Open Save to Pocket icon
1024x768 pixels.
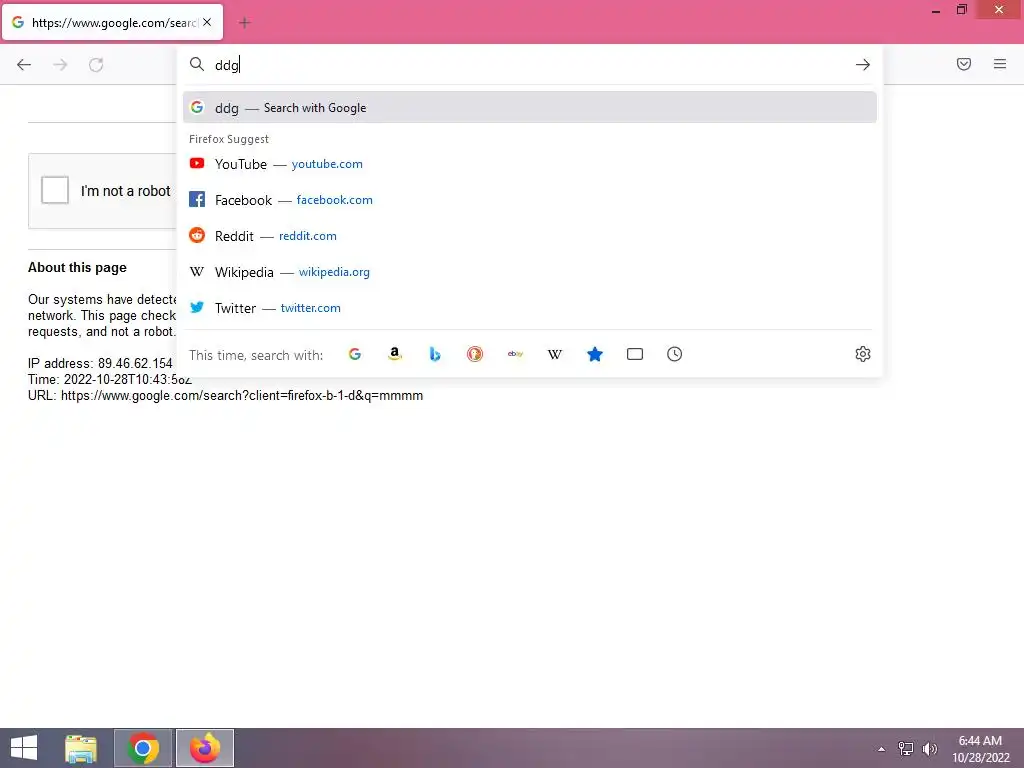pyautogui.click(x=964, y=64)
